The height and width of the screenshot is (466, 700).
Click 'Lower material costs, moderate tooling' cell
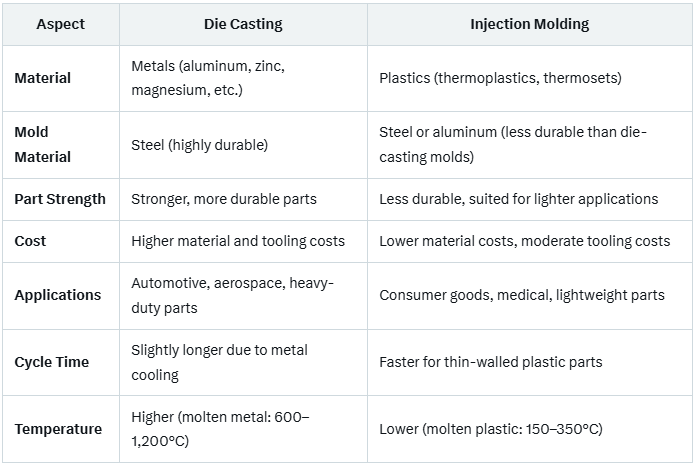pos(524,241)
